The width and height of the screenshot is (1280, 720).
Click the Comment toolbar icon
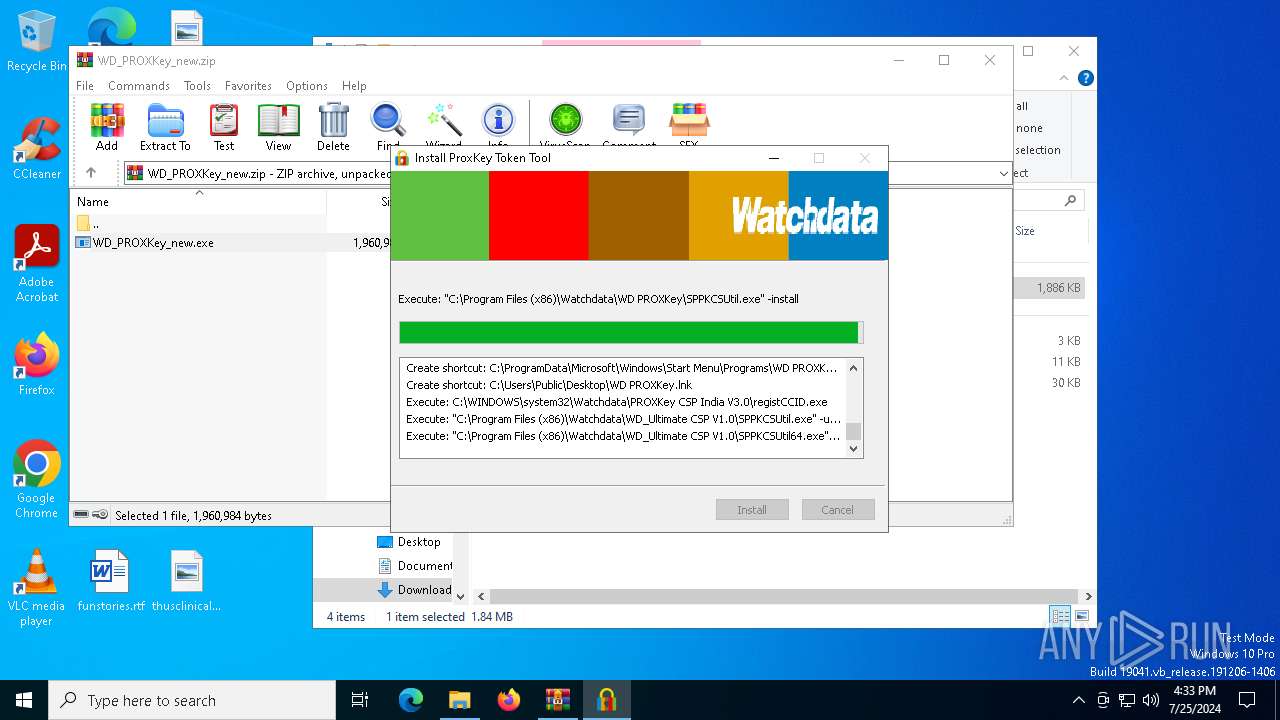(x=629, y=125)
